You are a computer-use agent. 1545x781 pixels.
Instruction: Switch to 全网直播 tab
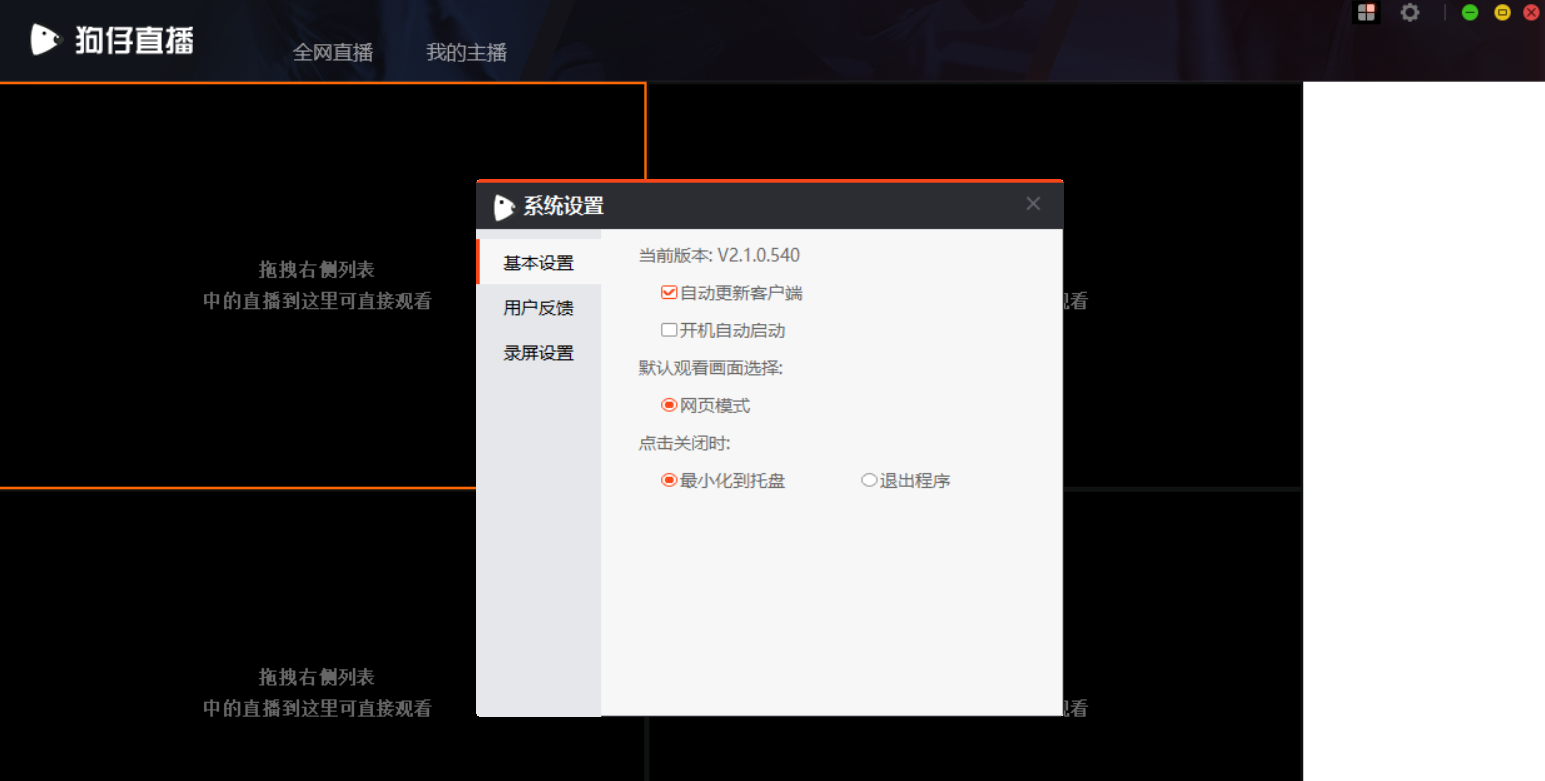pos(333,52)
